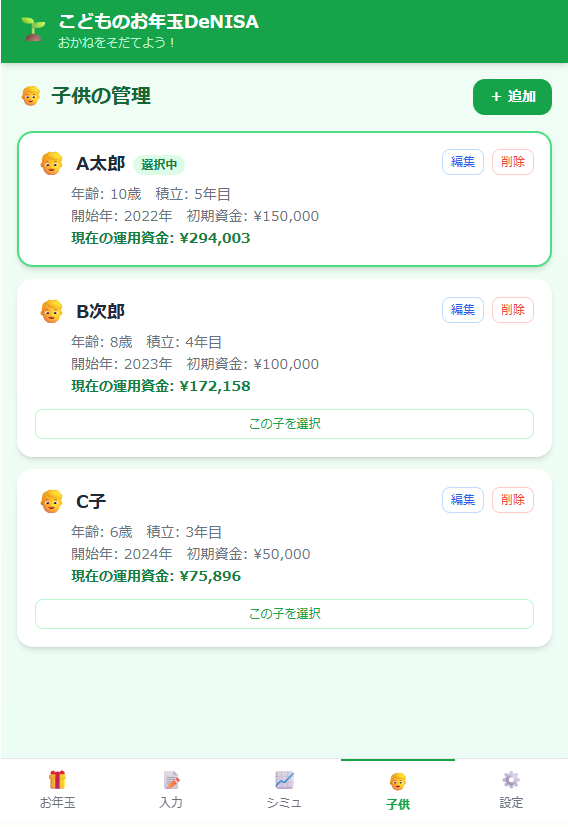The width and height of the screenshot is (568, 827).
Task: Click the 選択中 badge next to A太郎
Action: (159, 165)
